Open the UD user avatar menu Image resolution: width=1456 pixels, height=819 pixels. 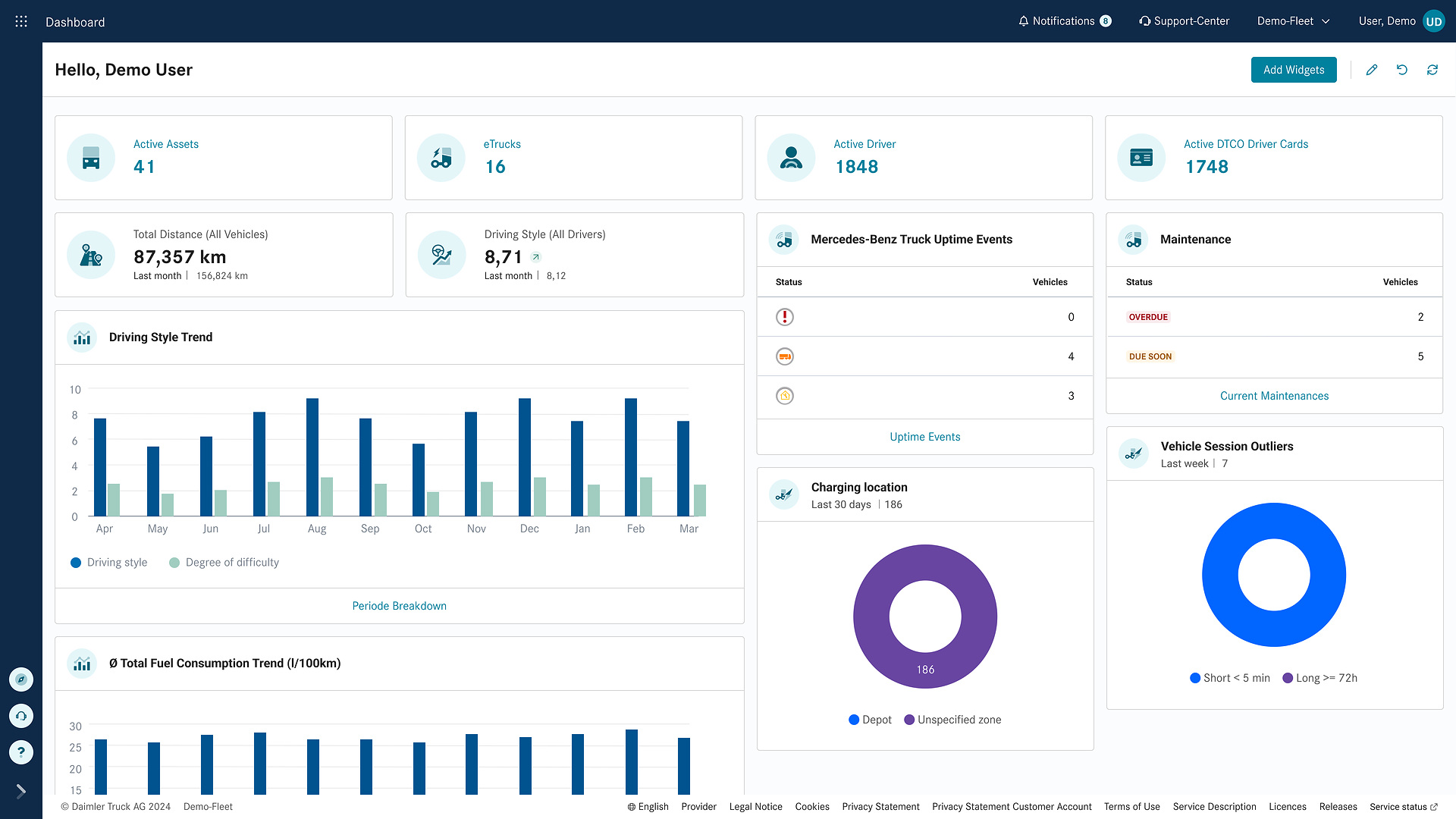click(1433, 21)
